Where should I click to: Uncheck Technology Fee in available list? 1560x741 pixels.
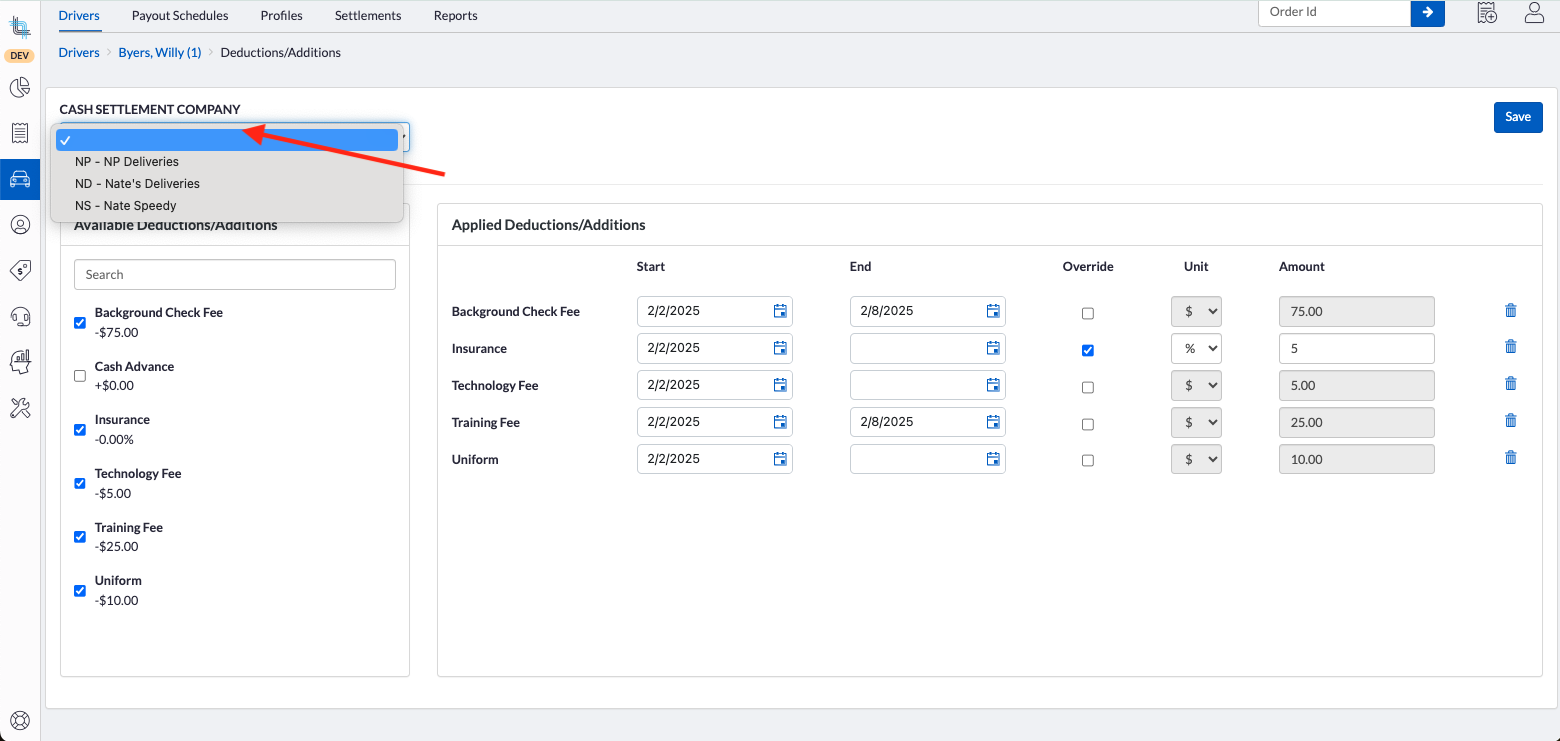pyautogui.click(x=80, y=484)
